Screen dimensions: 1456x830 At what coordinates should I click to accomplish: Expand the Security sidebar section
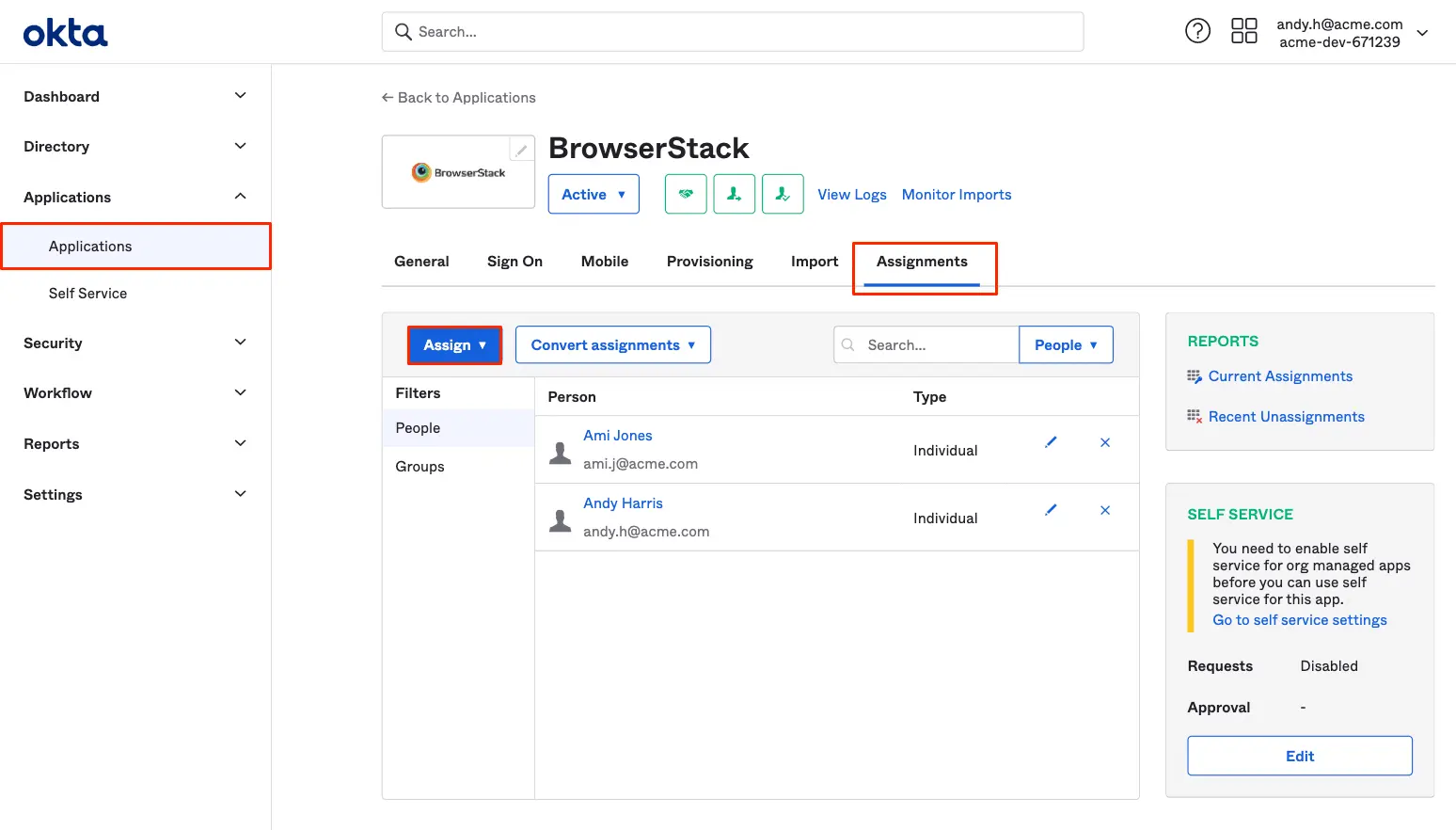point(135,343)
